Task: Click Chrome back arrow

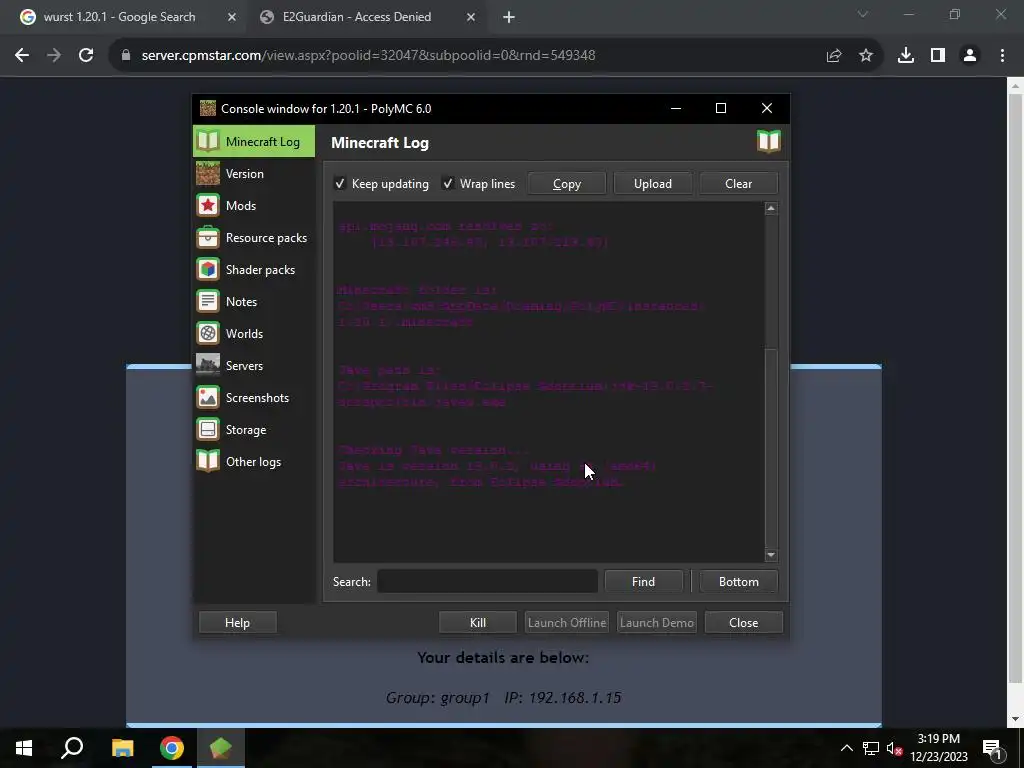Action: point(22,56)
